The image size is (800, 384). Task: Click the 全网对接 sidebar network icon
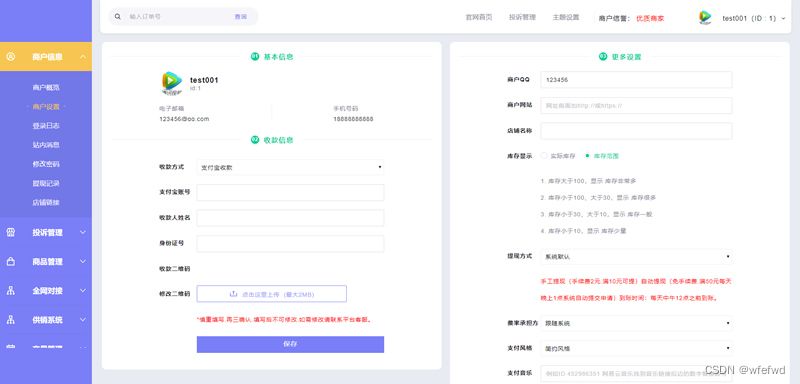(11, 291)
